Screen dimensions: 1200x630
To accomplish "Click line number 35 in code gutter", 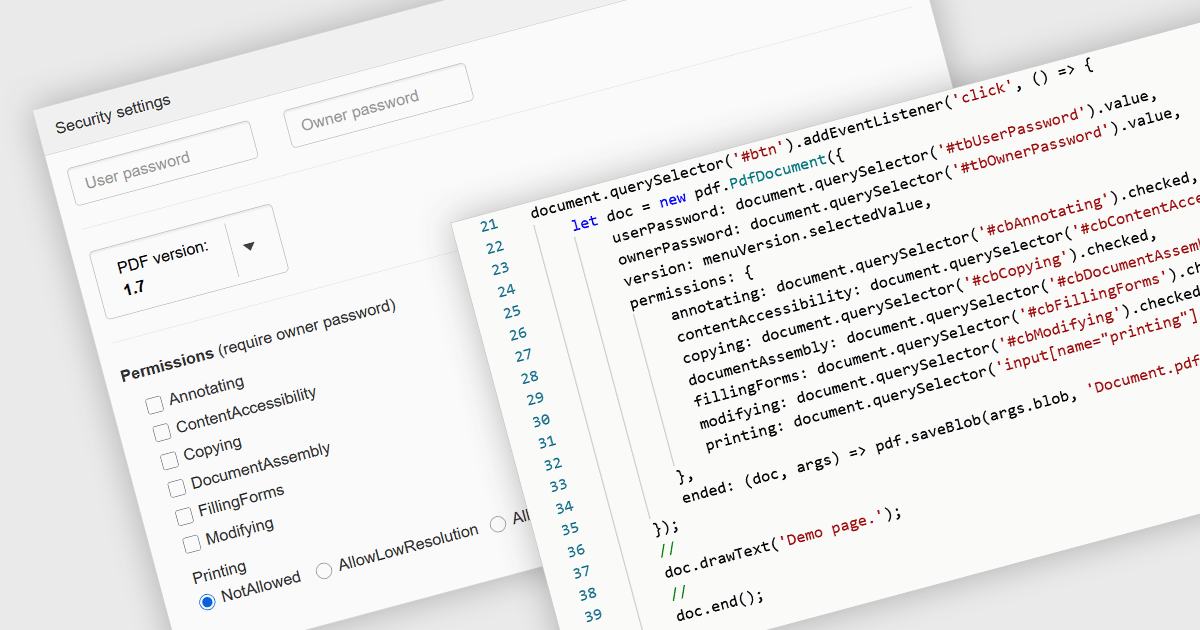I will click(x=569, y=529).
